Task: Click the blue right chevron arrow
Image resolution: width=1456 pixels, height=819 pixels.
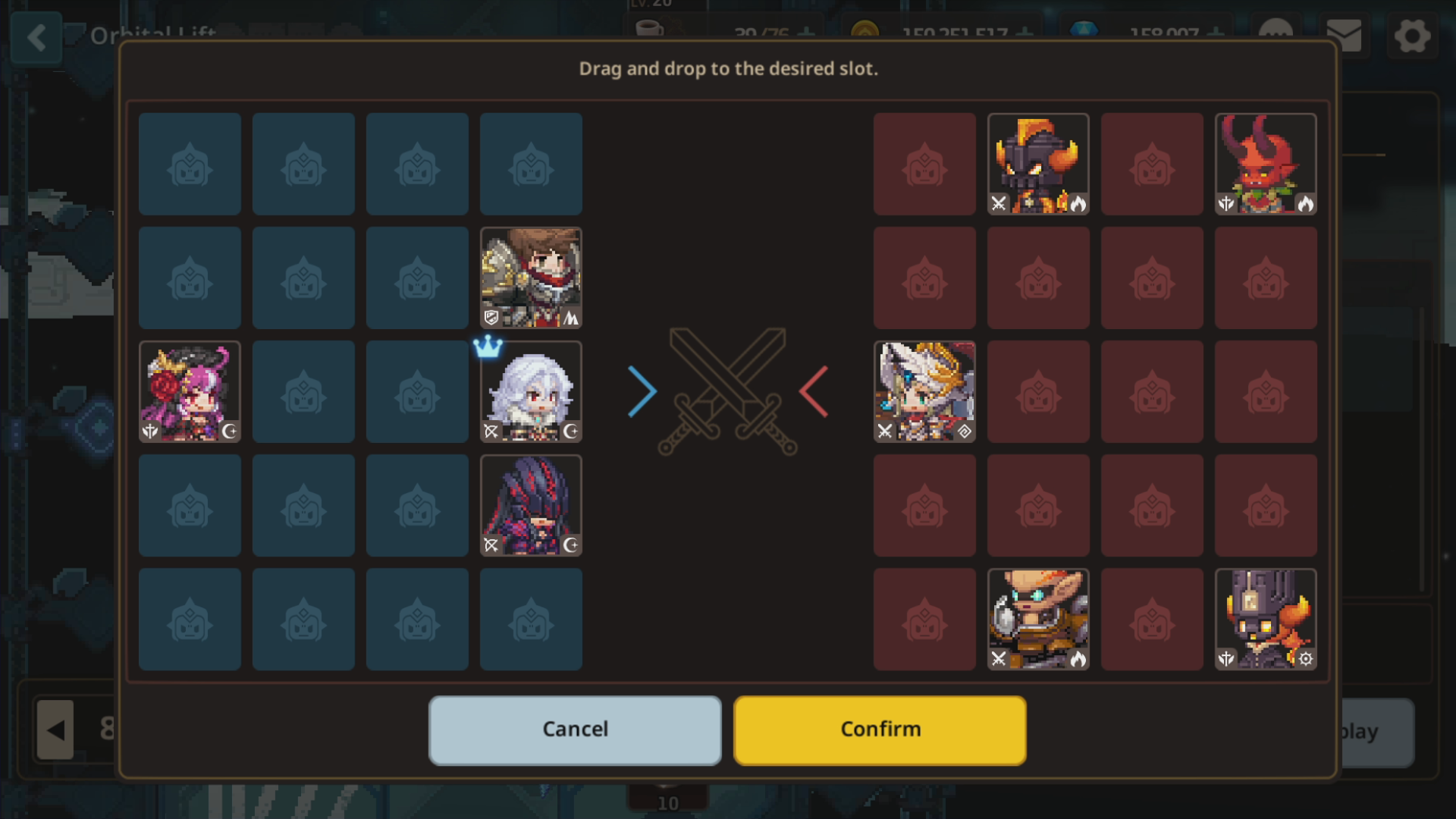Action: pyautogui.click(x=642, y=391)
